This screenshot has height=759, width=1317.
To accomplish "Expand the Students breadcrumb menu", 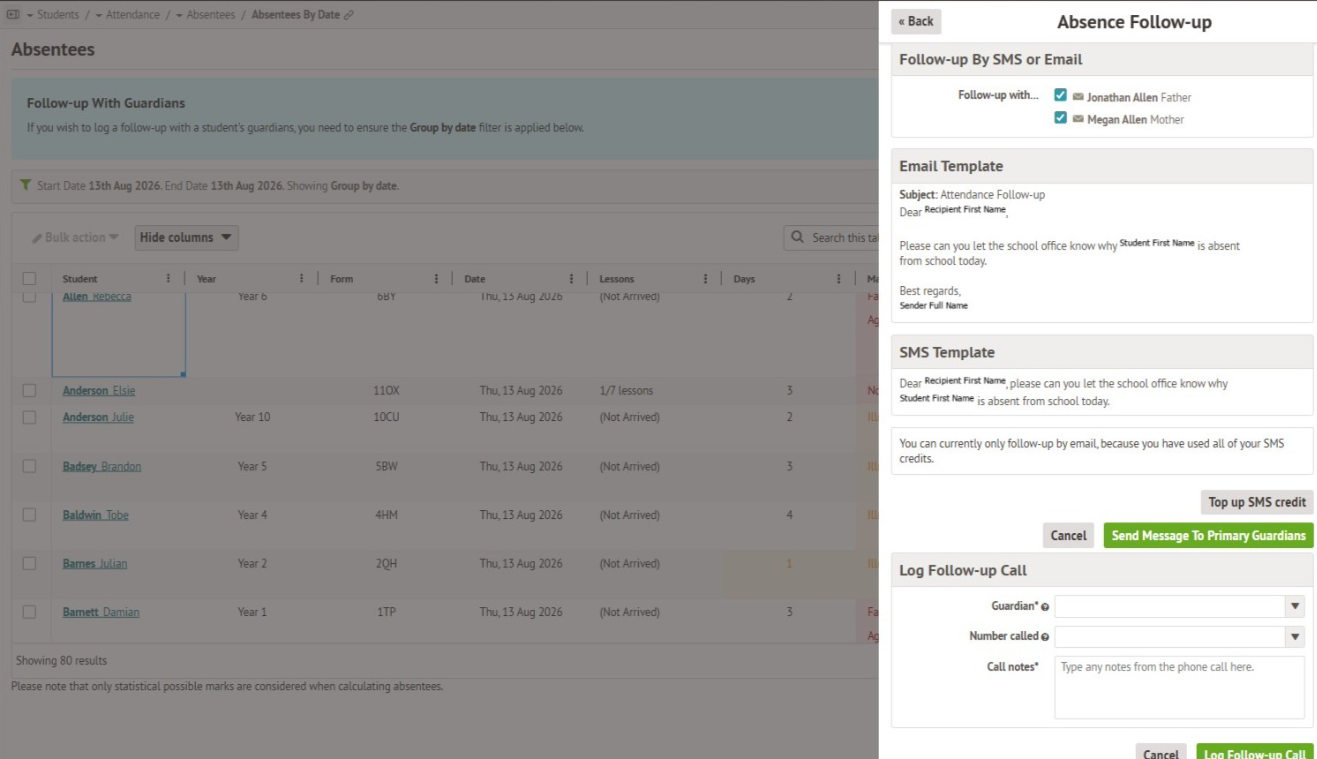I will pos(52,15).
